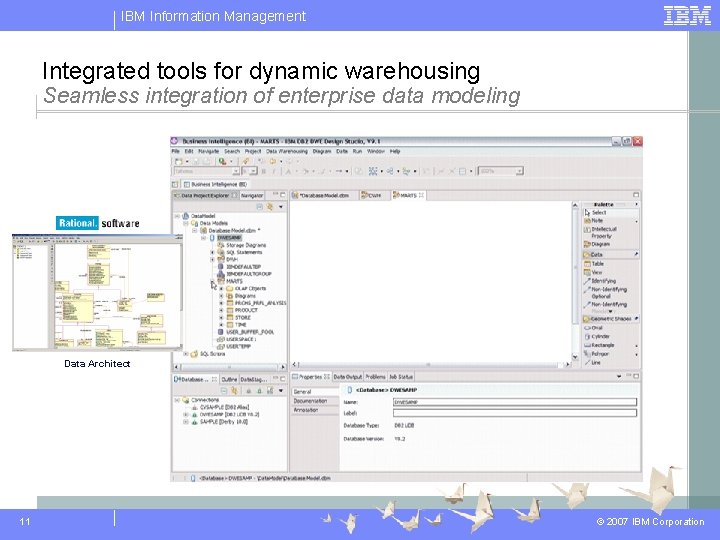Click the Collapse All icon in Database Explorer
This screenshot has height=540, width=720.
[x=224, y=391]
